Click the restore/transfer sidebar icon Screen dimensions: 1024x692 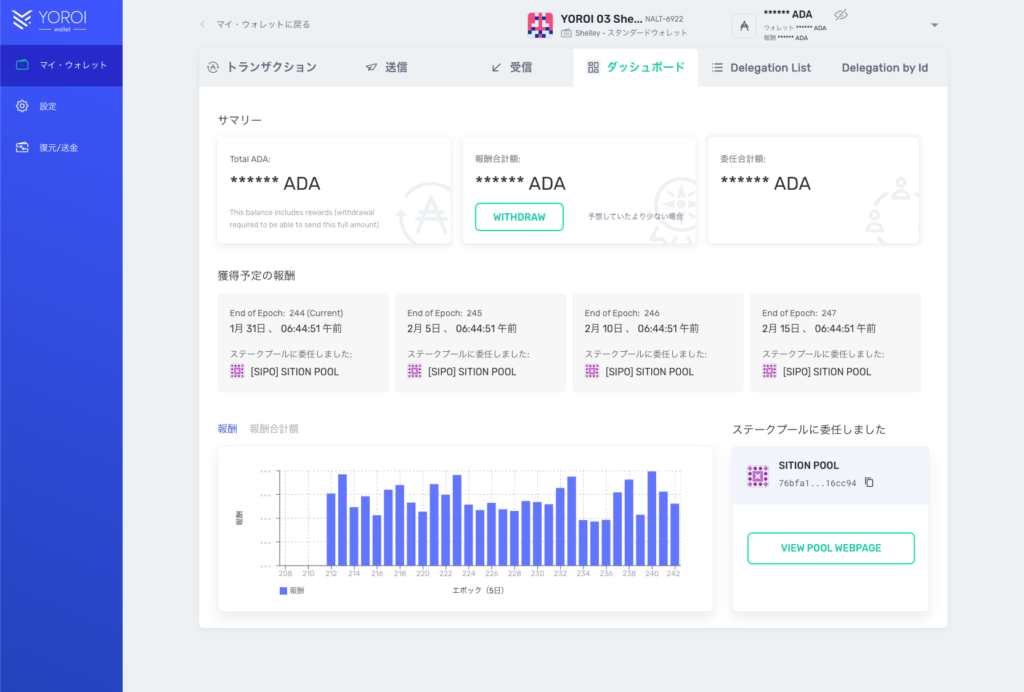coord(22,147)
